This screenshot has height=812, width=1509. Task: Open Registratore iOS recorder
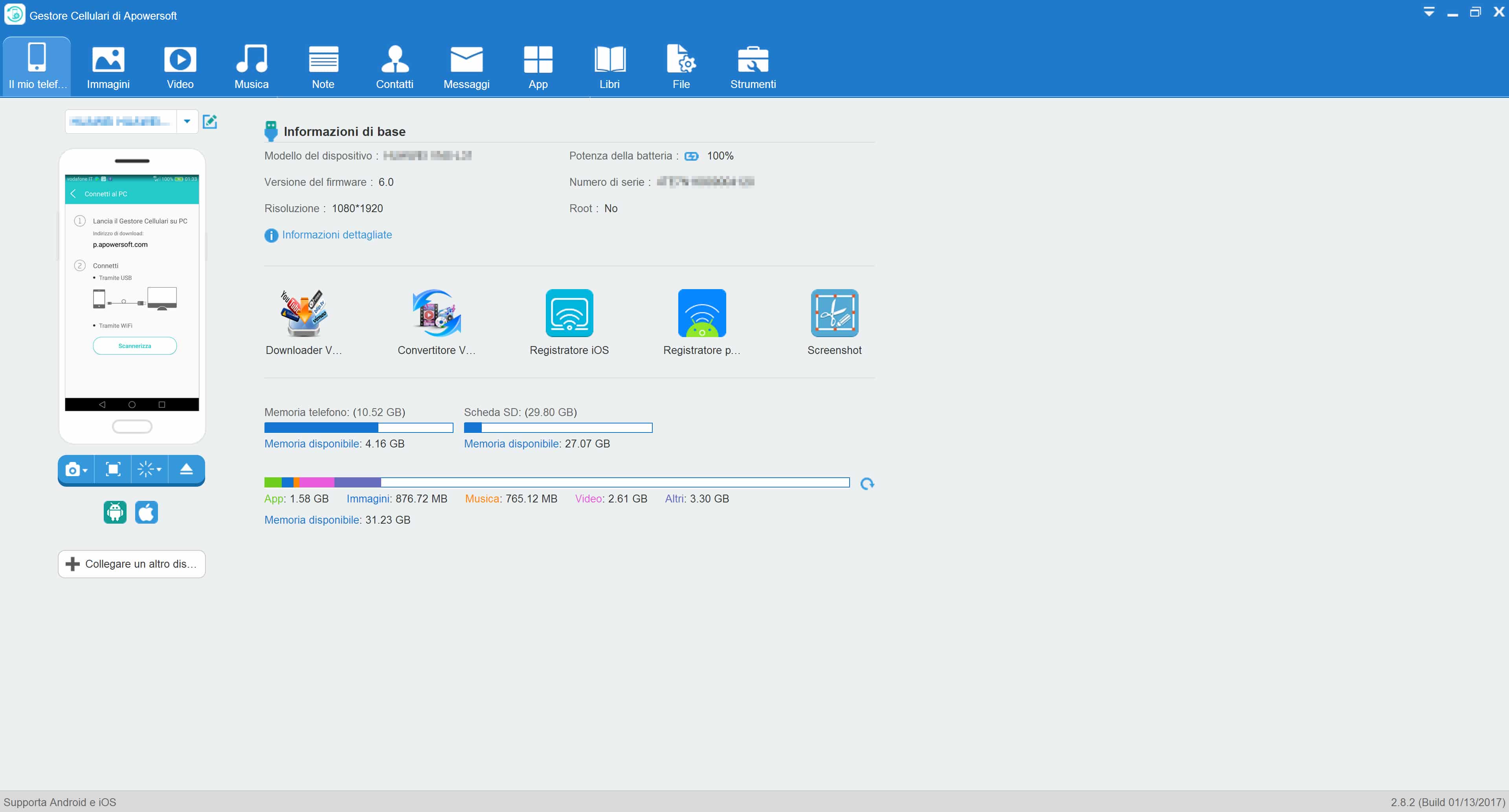569,314
